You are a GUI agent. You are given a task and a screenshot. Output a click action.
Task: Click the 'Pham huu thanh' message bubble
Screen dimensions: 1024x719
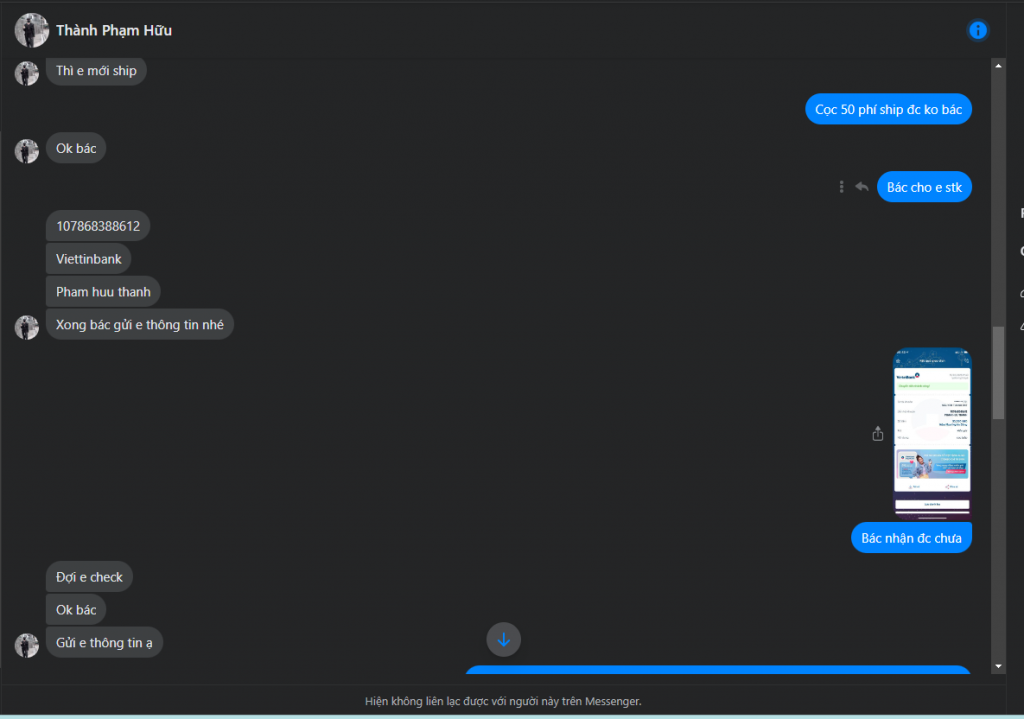pos(103,292)
